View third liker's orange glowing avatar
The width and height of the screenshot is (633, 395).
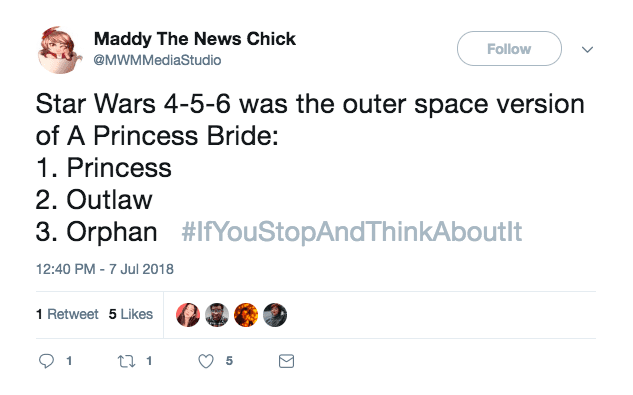(246, 315)
